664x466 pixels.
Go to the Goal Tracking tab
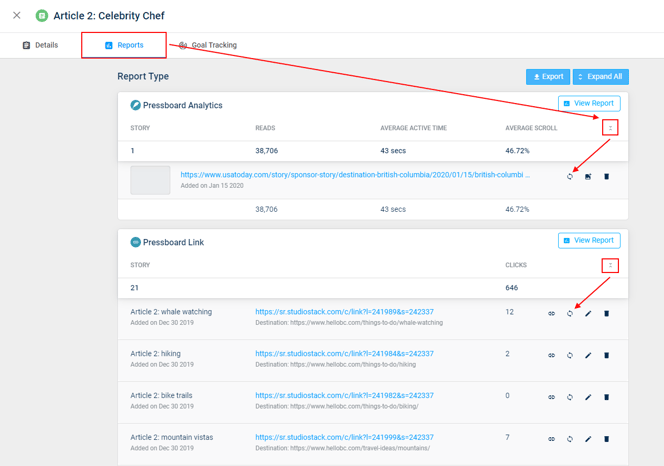(x=208, y=45)
